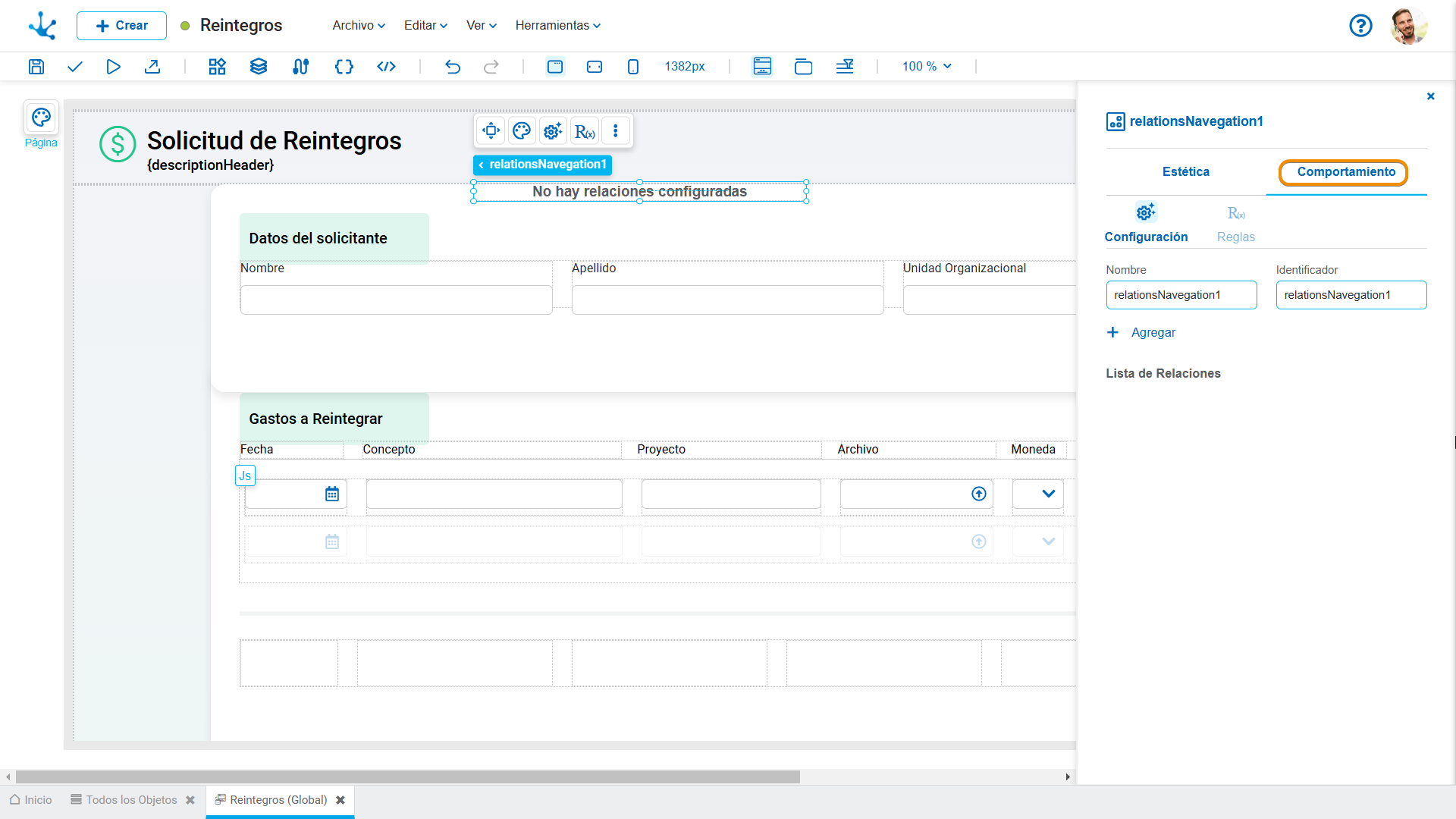The height and width of the screenshot is (819, 1456).
Task: Switch to the Estética tab
Action: pos(1186,172)
